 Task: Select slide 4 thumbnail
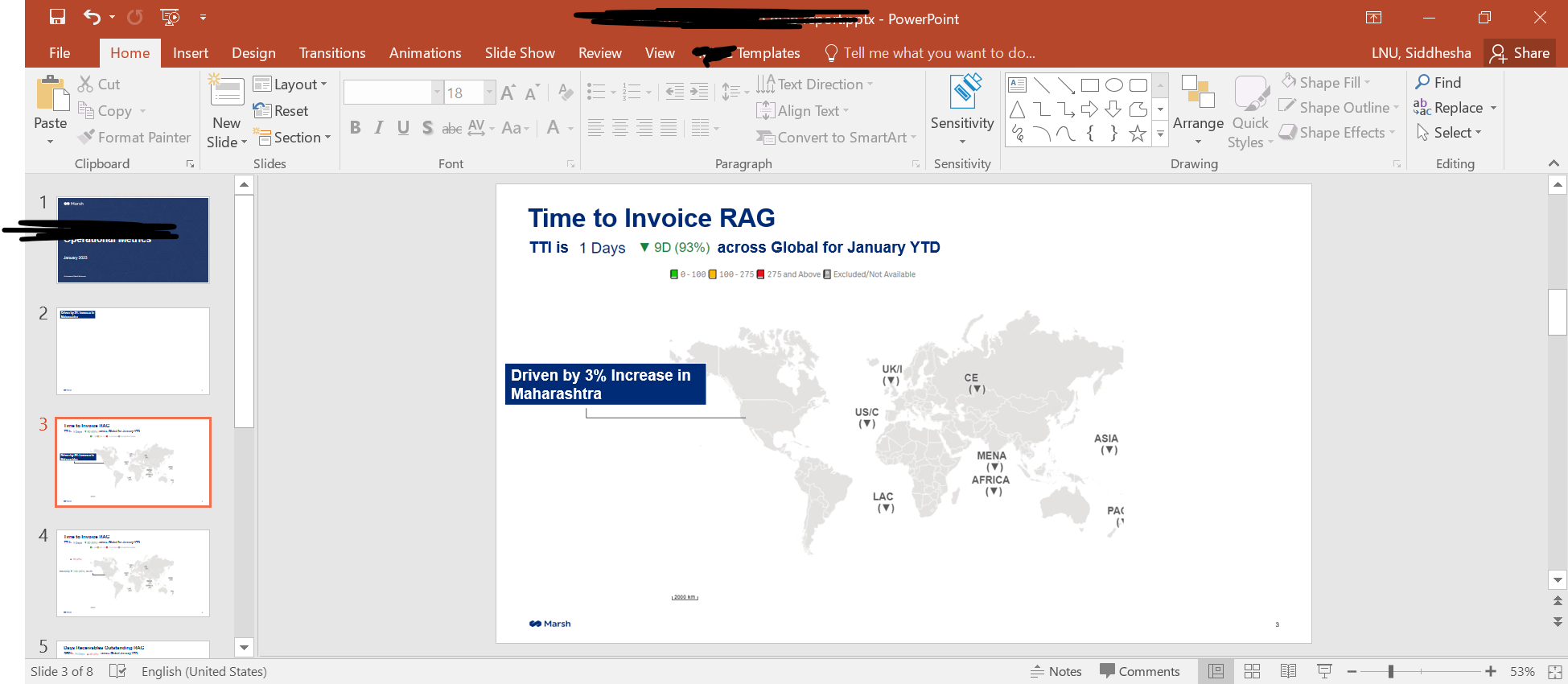point(133,573)
